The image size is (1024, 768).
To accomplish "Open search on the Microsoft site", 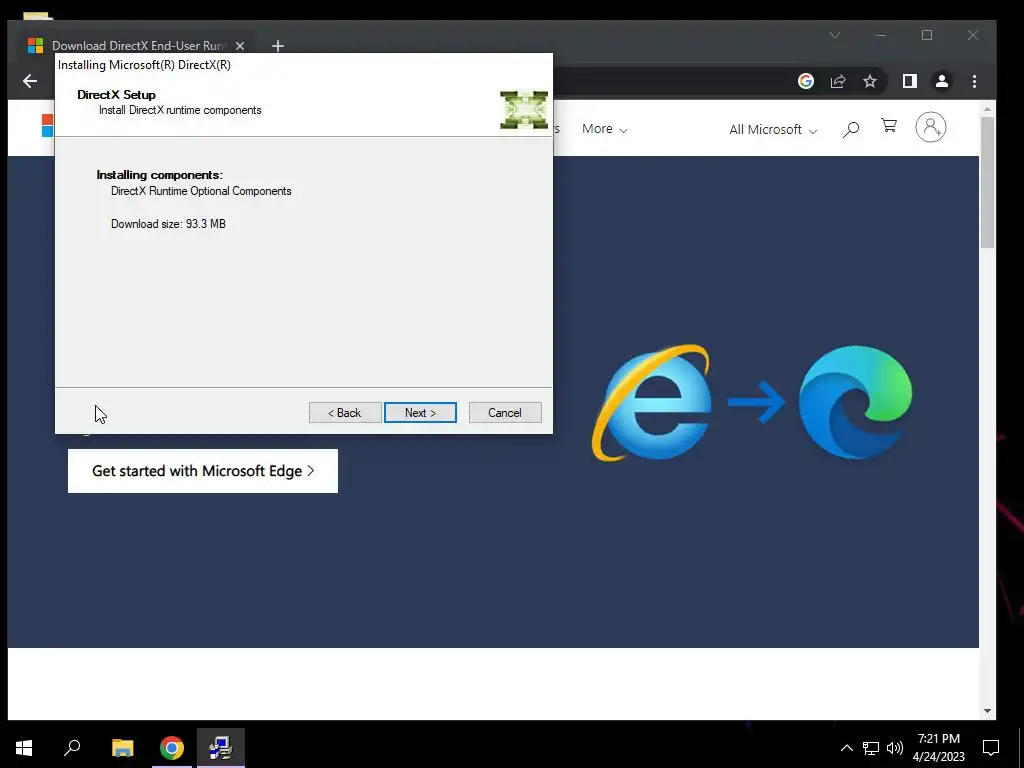I will [x=850, y=129].
